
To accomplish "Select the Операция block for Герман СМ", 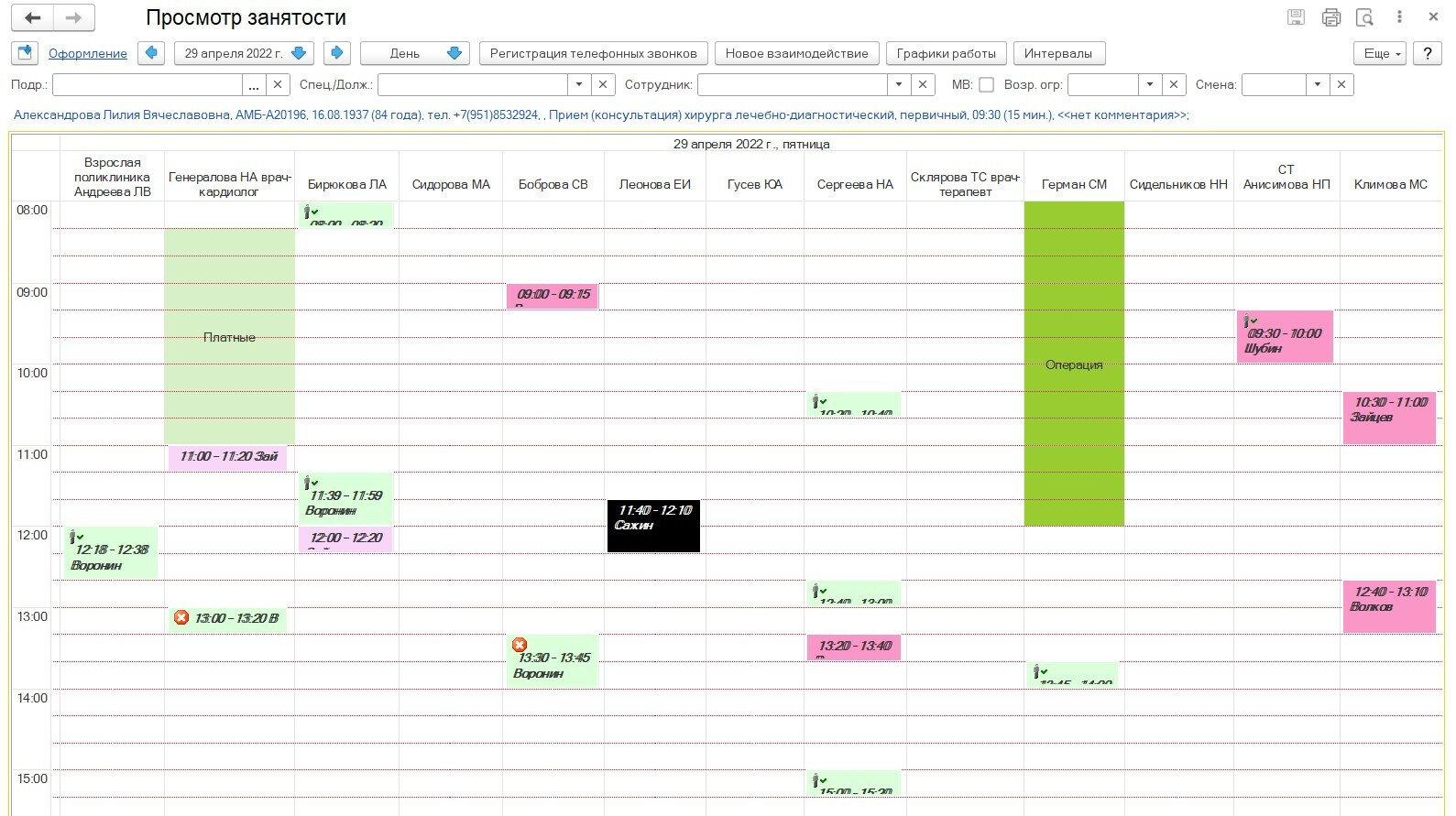I will (1074, 364).
